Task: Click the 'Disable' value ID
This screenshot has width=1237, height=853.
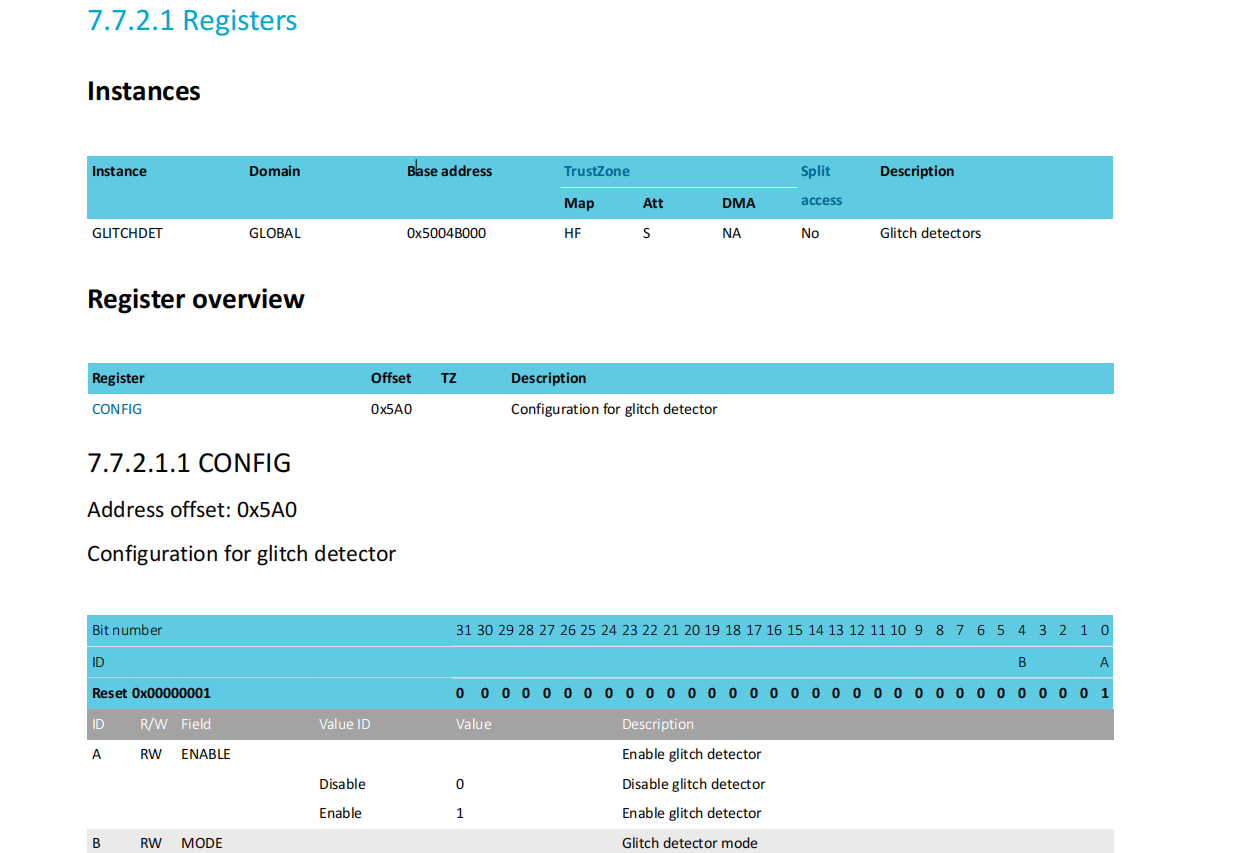Action: 342,784
